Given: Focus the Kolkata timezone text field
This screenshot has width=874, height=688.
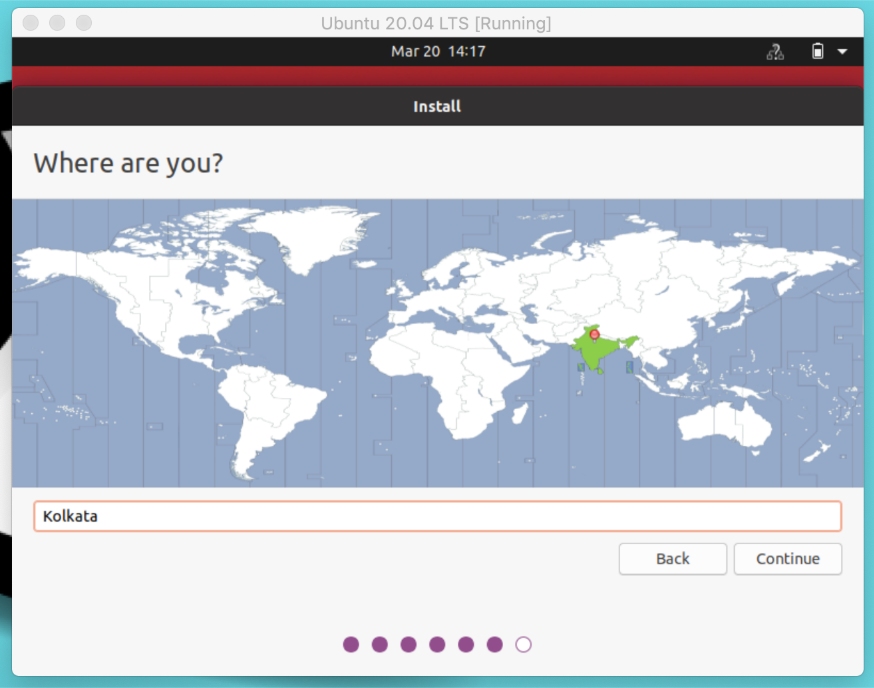Looking at the screenshot, I should click(x=438, y=516).
